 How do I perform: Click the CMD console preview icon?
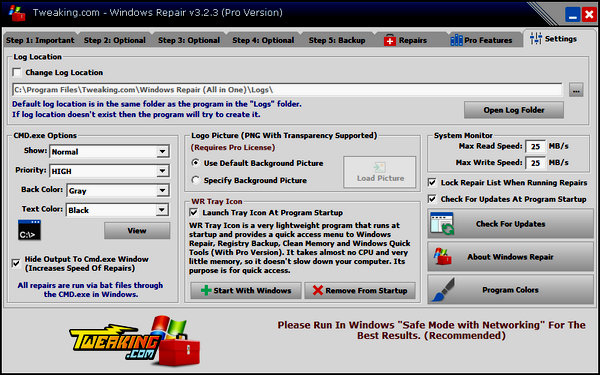click(x=29, y=230)
